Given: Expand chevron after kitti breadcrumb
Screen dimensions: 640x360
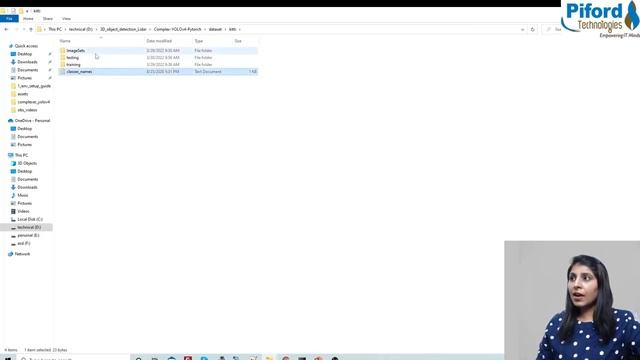Looking at the screenshot, I should click(x=240, y=29).
